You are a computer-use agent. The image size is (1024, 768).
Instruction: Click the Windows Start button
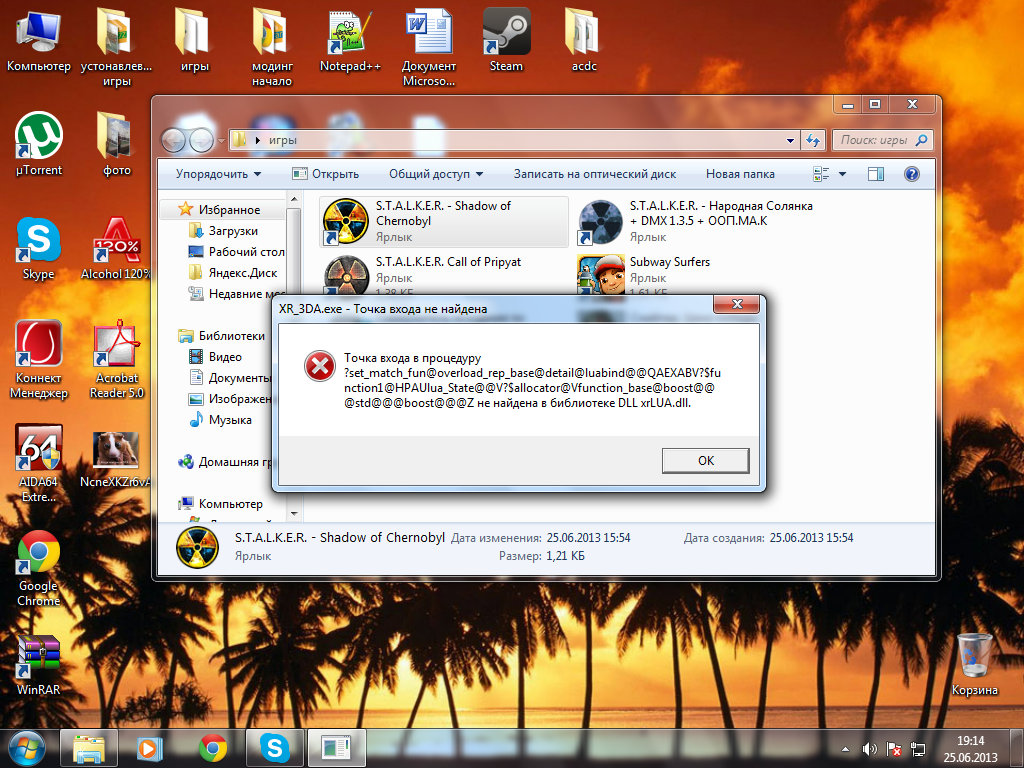27,747
